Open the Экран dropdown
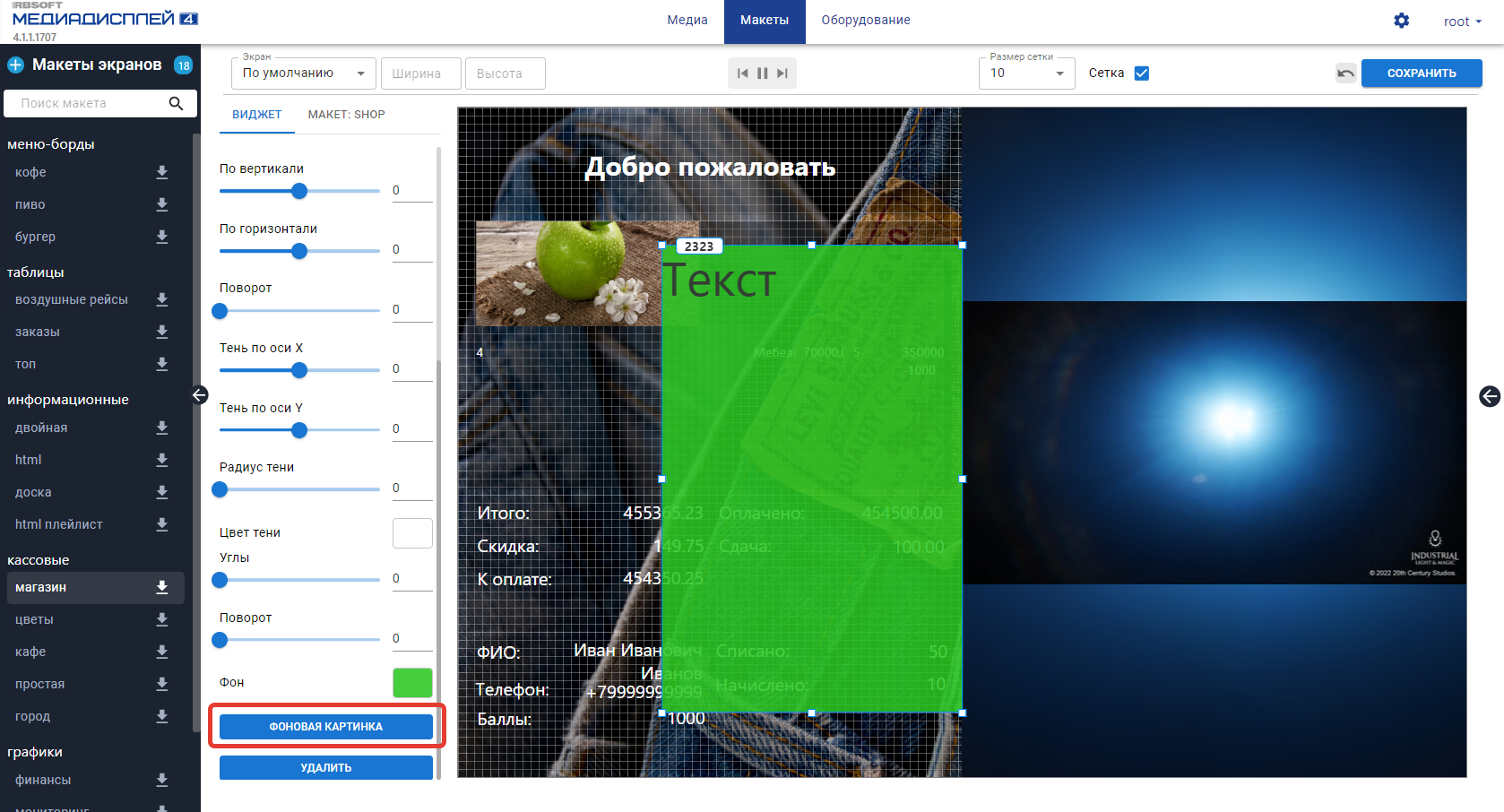This screenshot has height=812, width=1504. click(304, 73)
